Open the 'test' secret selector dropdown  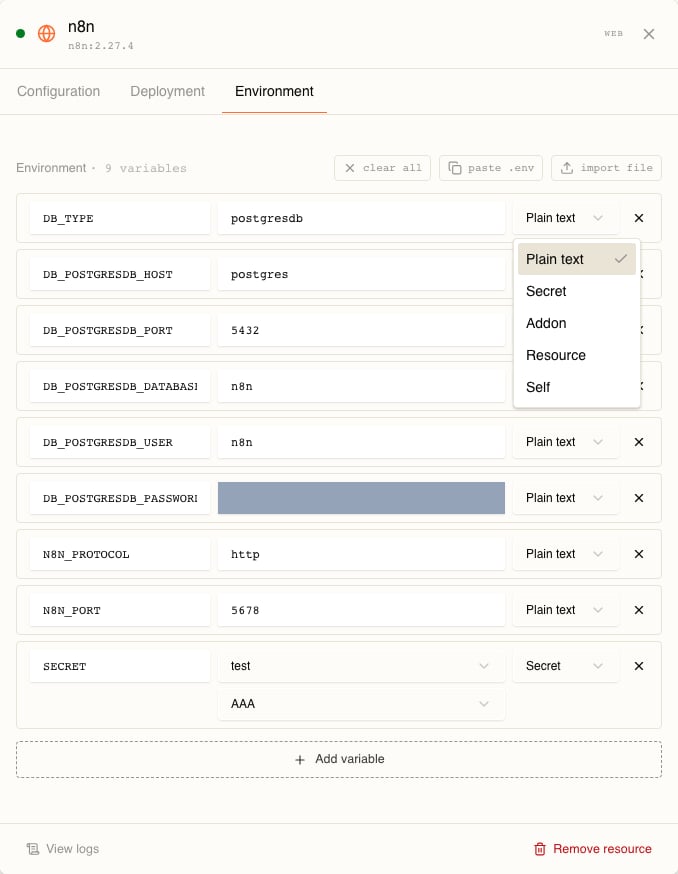coord(361,666)
